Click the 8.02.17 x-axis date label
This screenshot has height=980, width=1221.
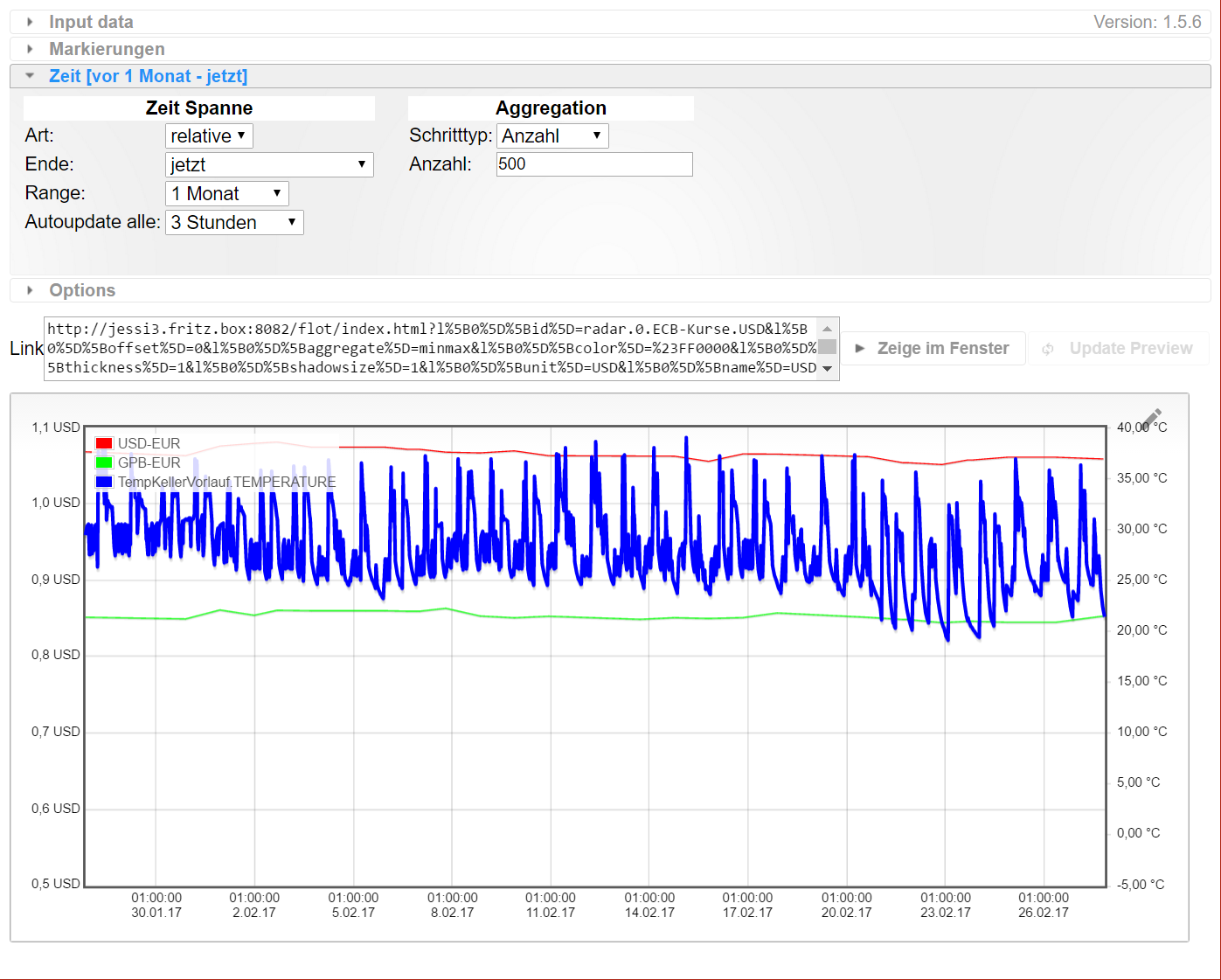coord(453,913)
